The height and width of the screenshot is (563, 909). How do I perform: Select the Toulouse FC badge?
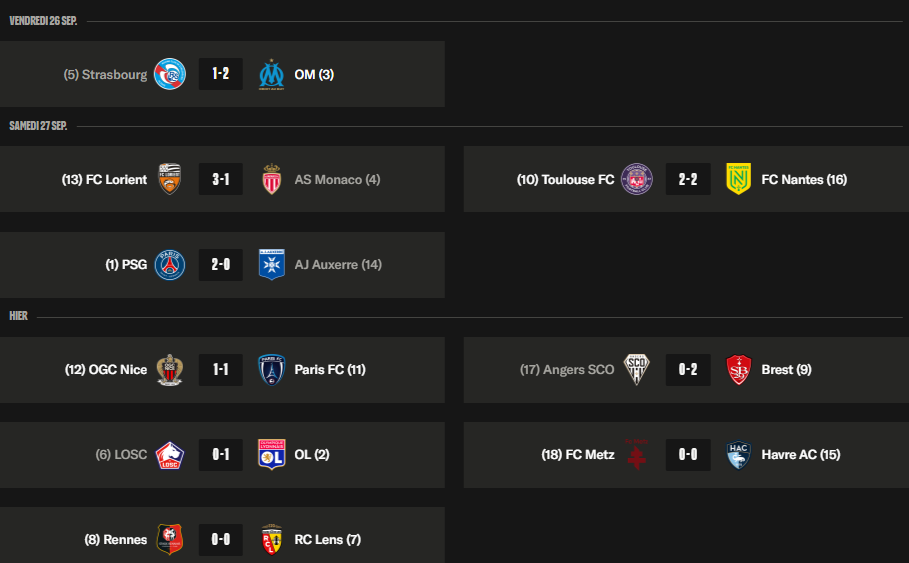637,179
